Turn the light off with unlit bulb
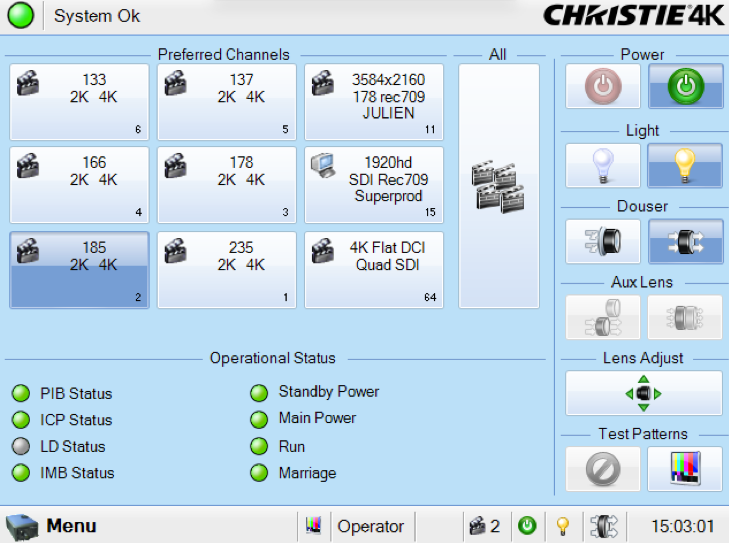Screen dimensions: 729x543 point(602,166)
